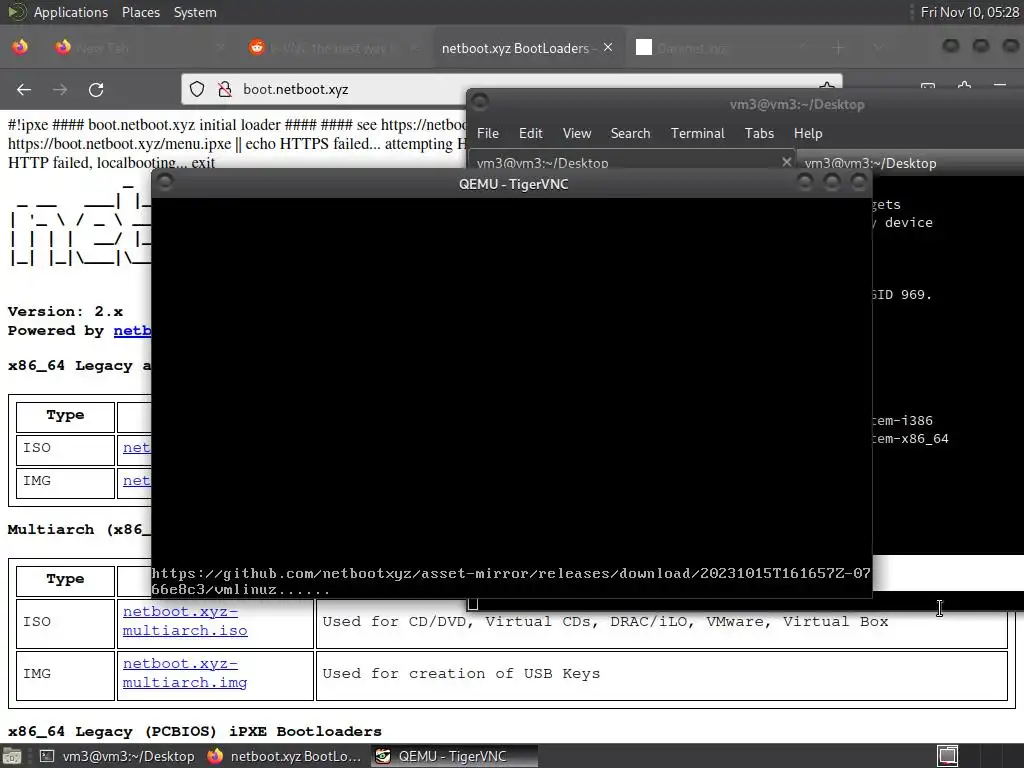Click the QEMU - TigerVNC title bar
This screenshot has width=1024, height=768.
tap(513, 184)
